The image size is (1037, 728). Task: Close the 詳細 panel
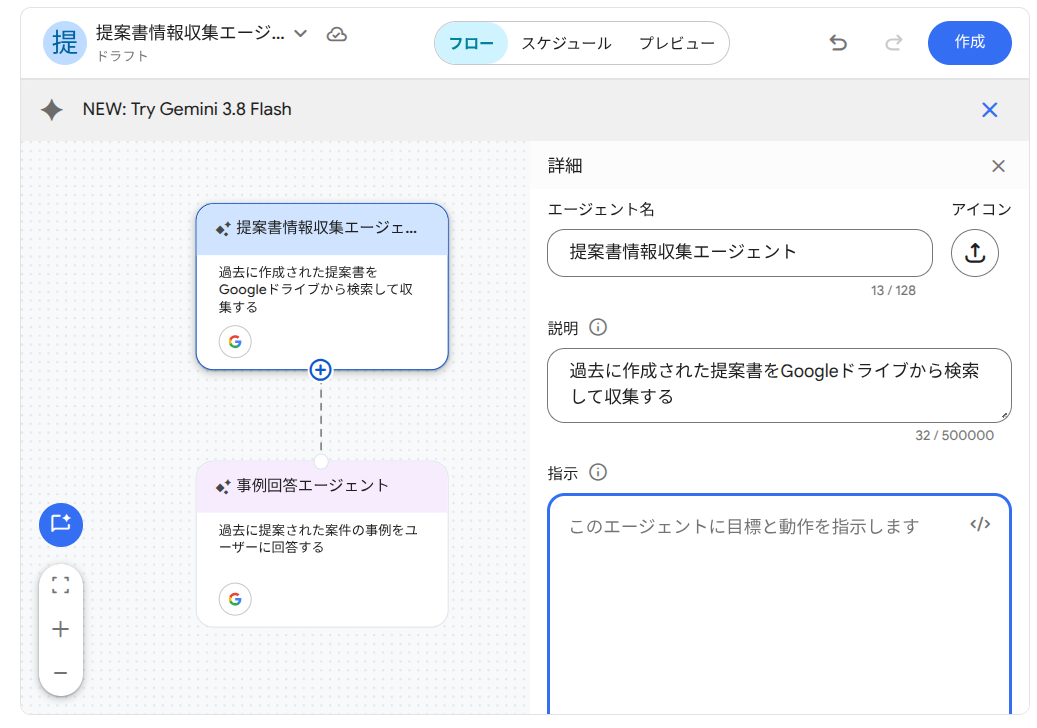point(999,166)
